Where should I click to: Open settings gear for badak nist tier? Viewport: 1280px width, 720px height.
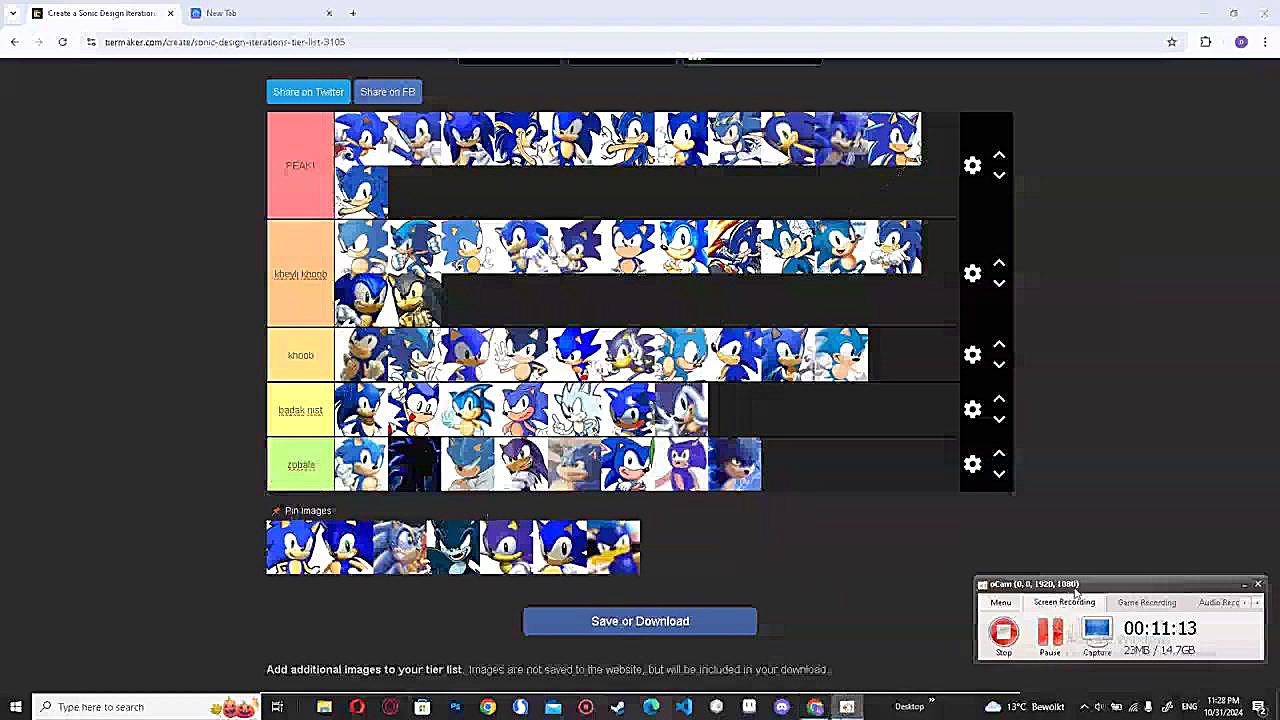(972, 409)
